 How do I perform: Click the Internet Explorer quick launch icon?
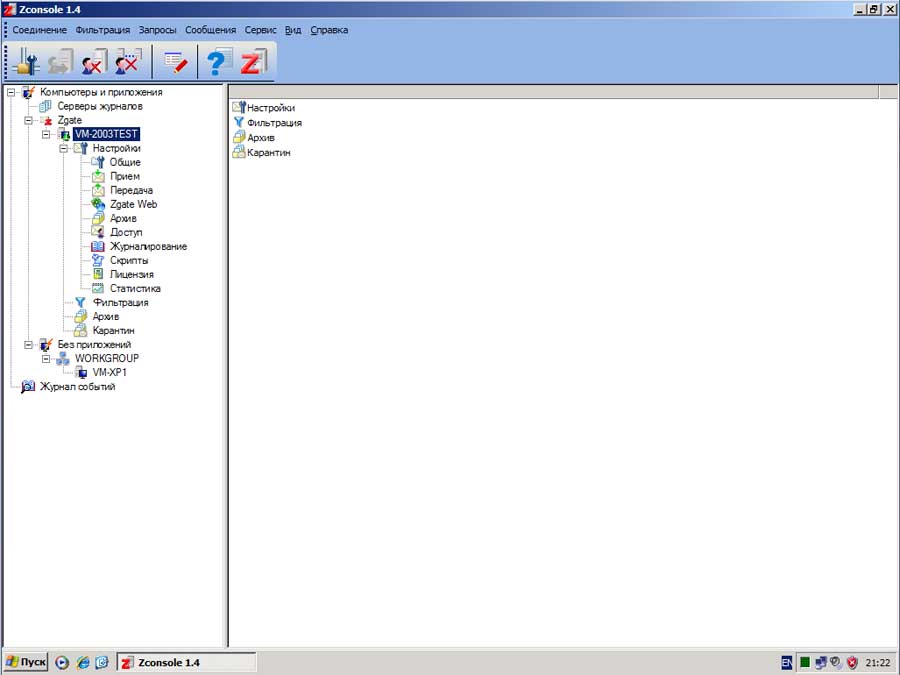[83, 662]
